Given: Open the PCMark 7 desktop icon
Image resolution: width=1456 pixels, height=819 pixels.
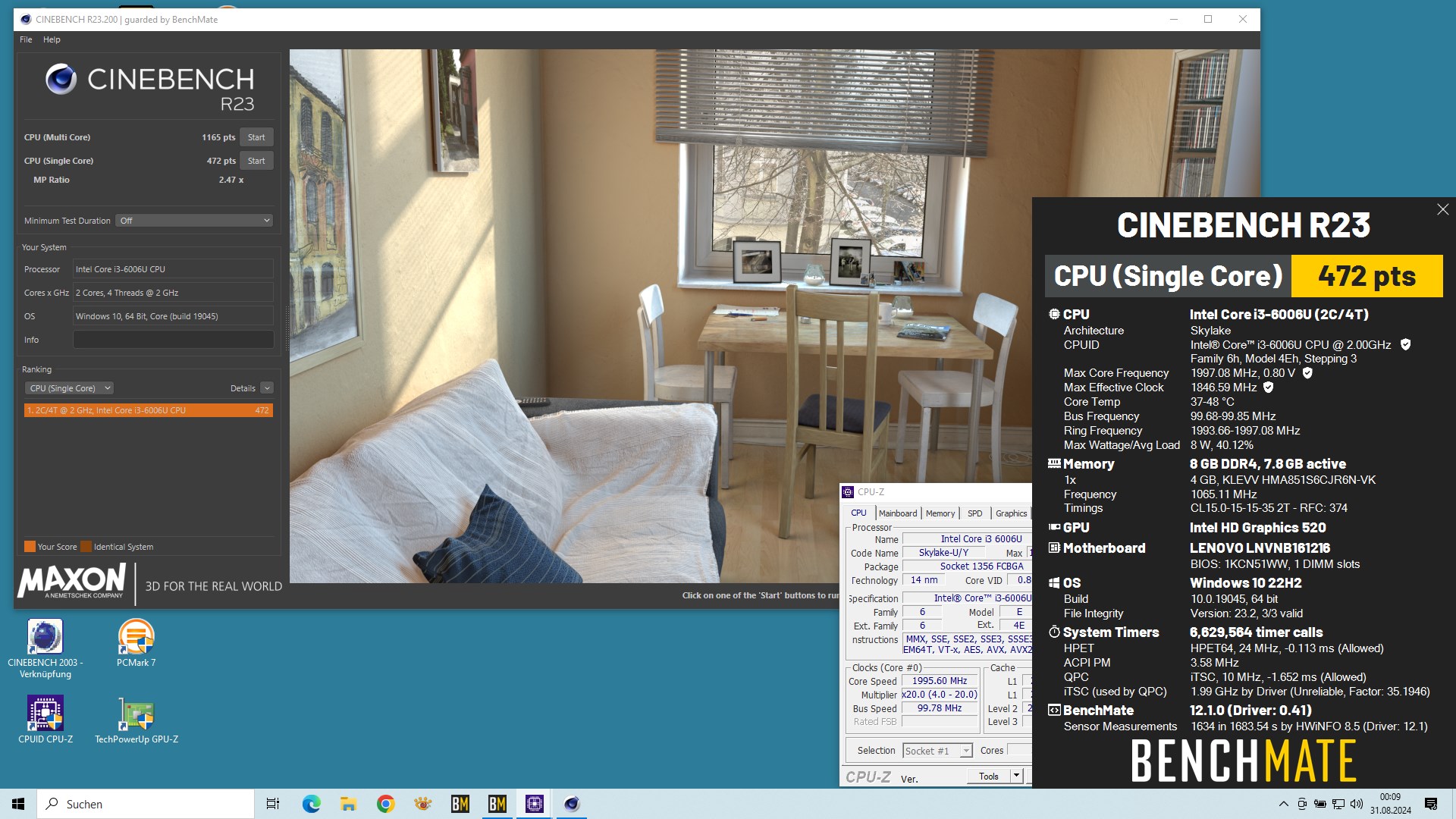Looking at the screenshot, I should pyautogui.click(x=136, y=643).
